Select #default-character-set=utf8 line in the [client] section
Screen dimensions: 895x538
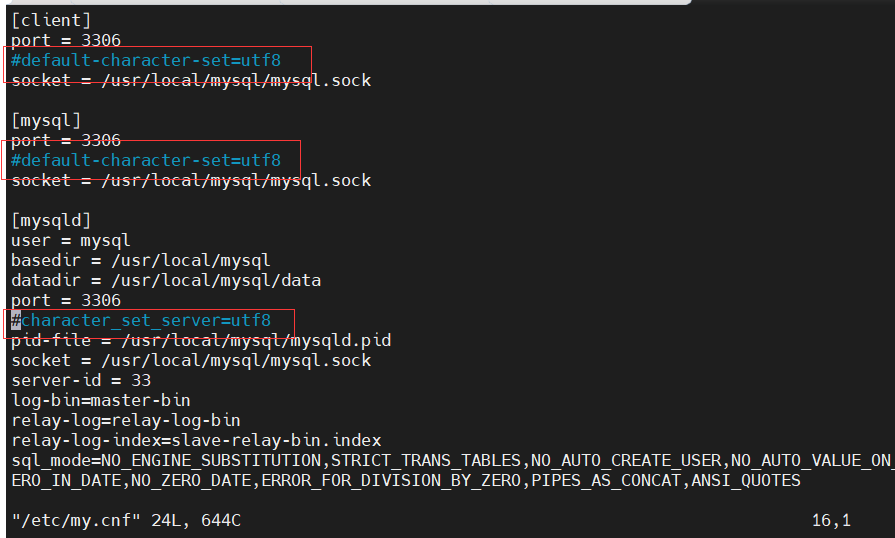pyautogui.click(x=146, y=60)
